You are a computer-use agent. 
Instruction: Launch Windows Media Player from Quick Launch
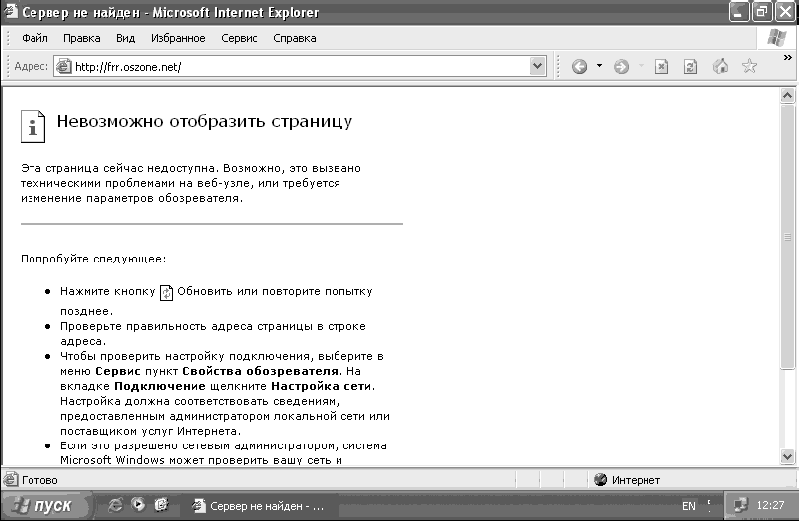pyautogui.click(x=138, y=505)
